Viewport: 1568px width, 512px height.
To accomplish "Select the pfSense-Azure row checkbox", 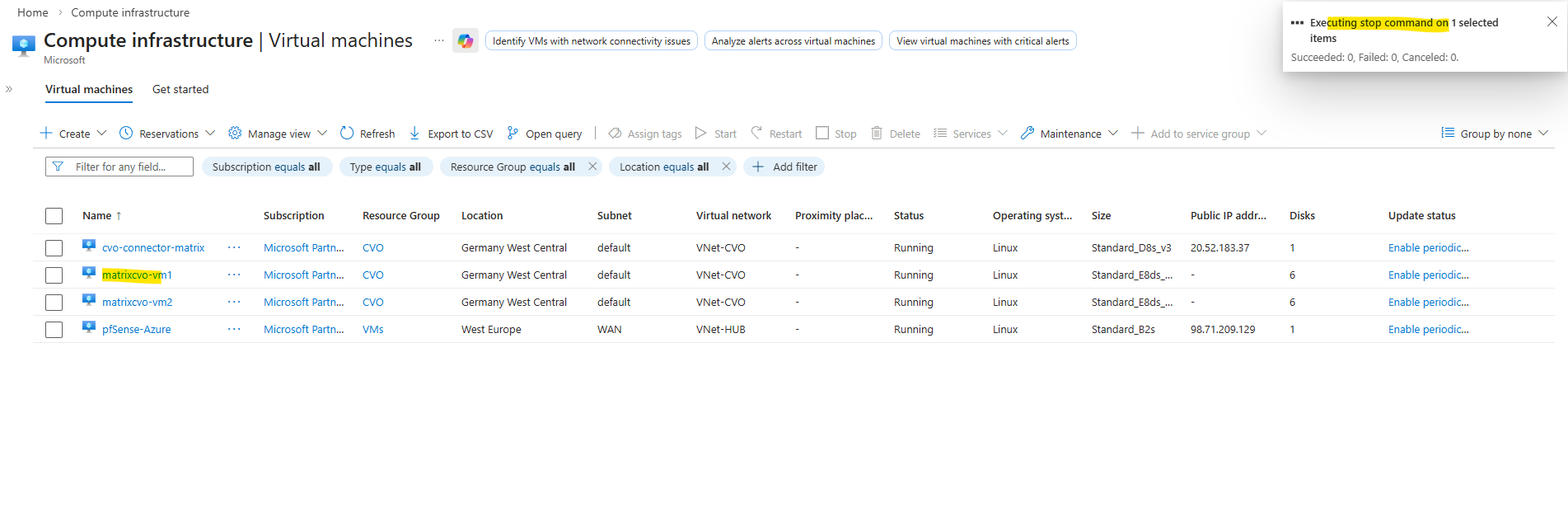I will pos(54,330).
